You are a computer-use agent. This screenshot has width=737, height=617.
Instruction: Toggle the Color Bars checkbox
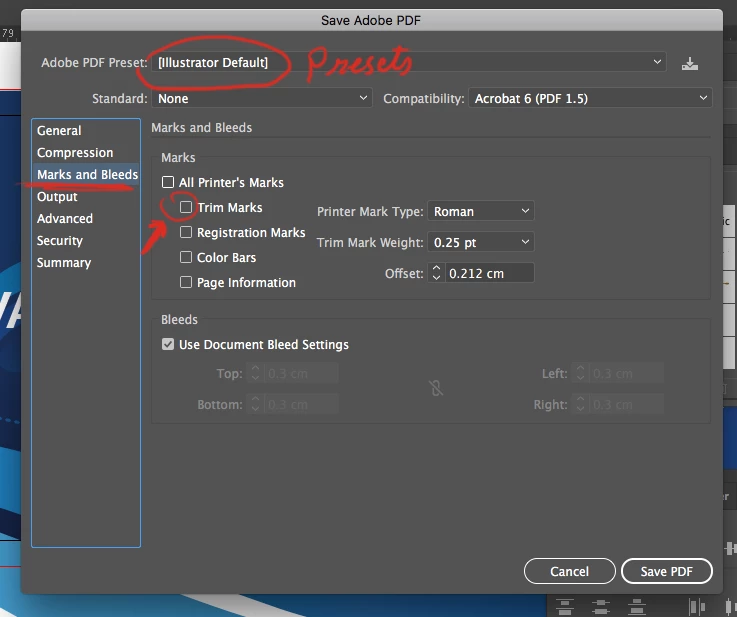(186, 257)
